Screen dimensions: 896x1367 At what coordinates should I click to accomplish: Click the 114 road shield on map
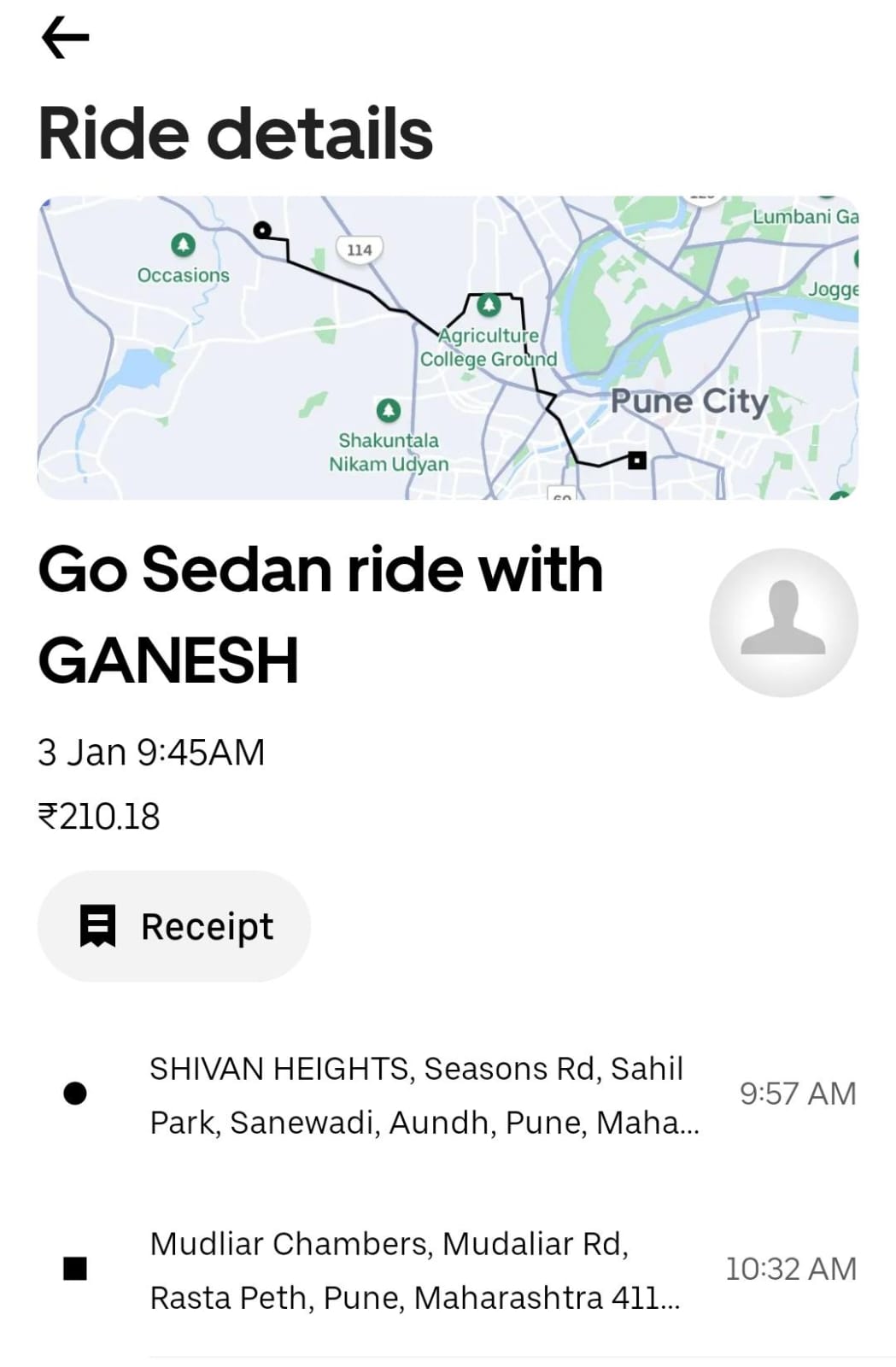360,249
